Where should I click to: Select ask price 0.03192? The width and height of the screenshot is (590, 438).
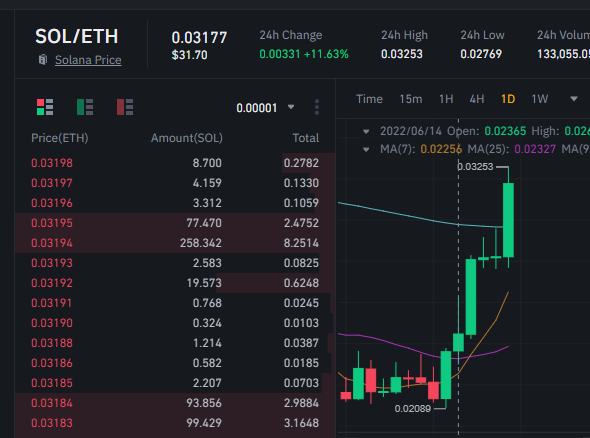pyautogui.click(x=52, y=283)
